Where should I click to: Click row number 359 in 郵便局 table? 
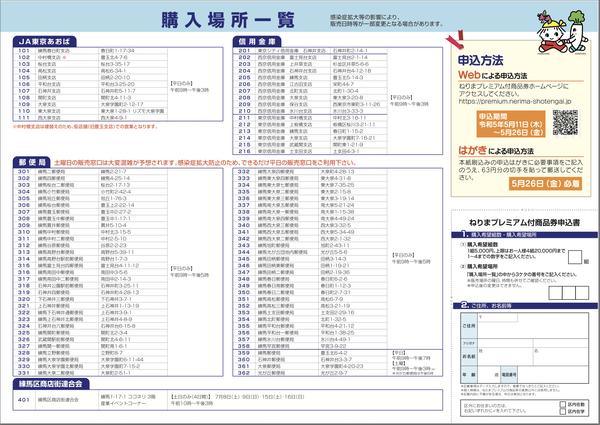click(244, 353)
